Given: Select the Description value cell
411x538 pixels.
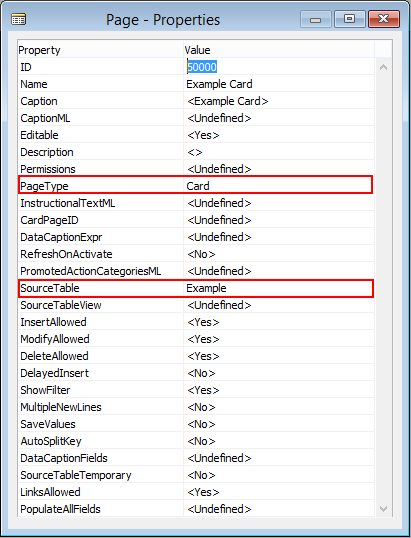Looking at the screenshot, I should pyautogui.click(x=279, y=152).
